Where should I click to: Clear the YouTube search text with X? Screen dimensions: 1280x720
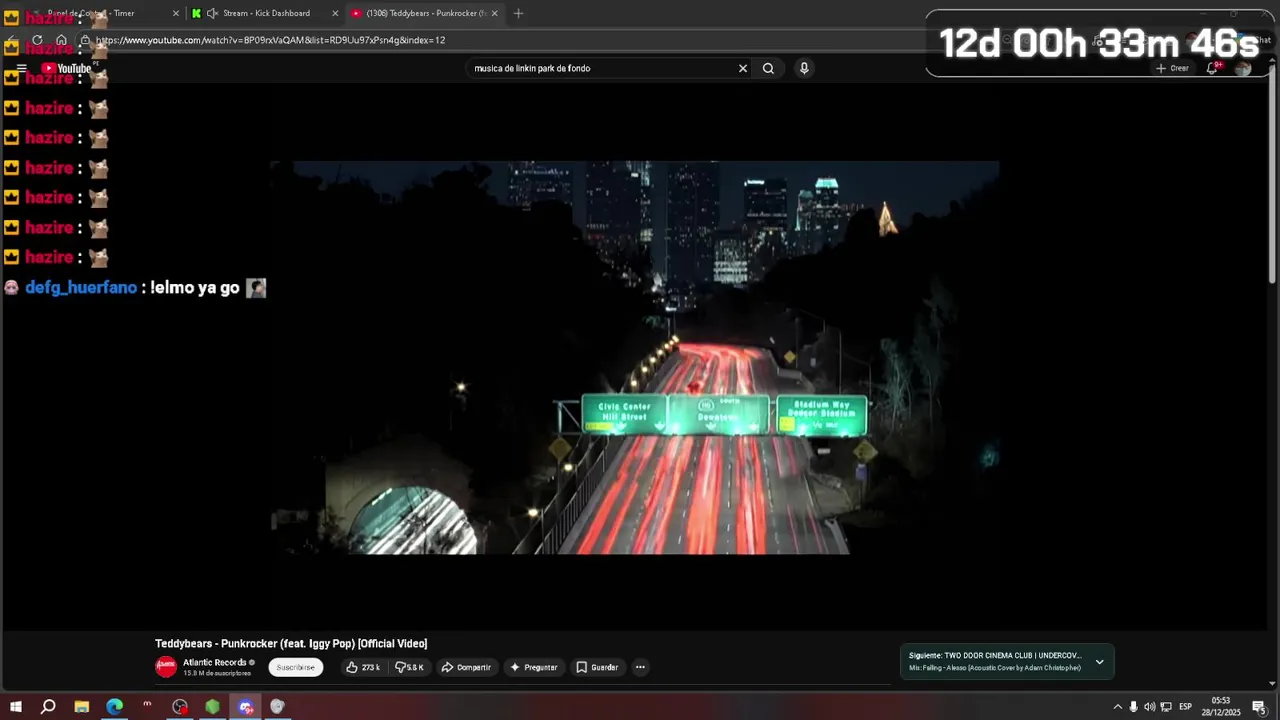pyautogui.click(x=743, y=68)
